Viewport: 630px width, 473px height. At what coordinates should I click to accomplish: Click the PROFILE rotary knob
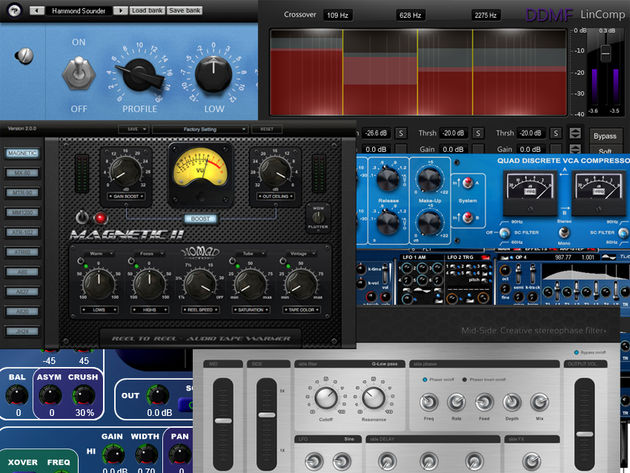(x=139, y=75)
